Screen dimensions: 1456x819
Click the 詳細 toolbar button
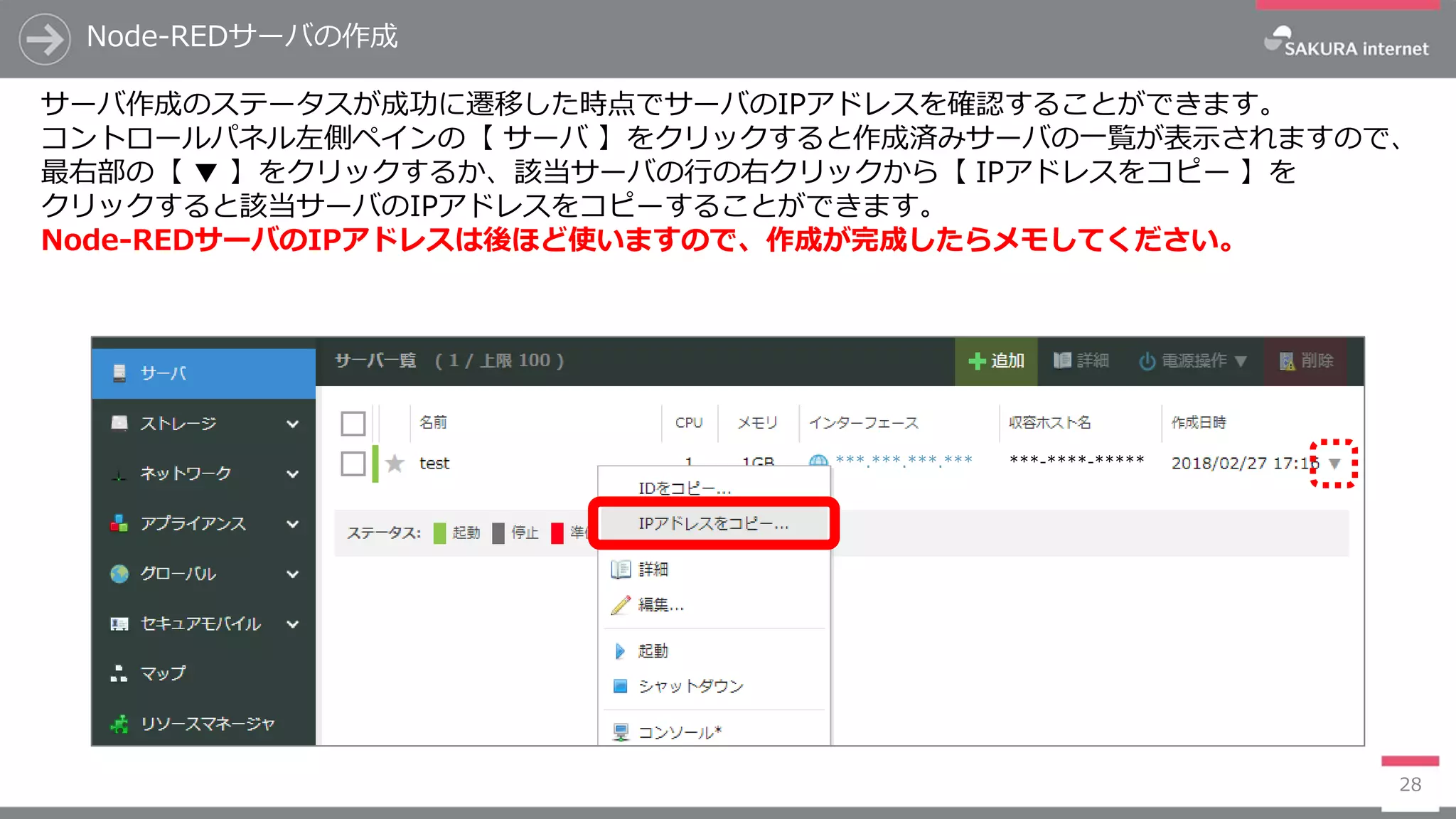click(1081, 361)
